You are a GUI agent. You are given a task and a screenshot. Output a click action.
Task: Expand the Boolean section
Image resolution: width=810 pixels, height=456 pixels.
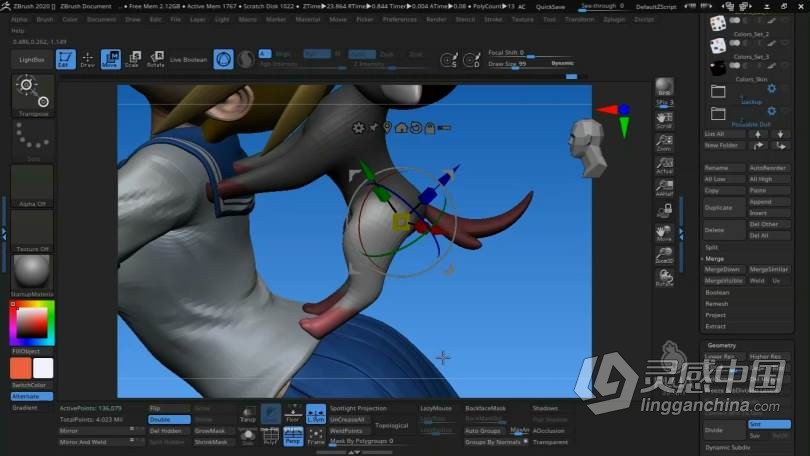[718, 292]
